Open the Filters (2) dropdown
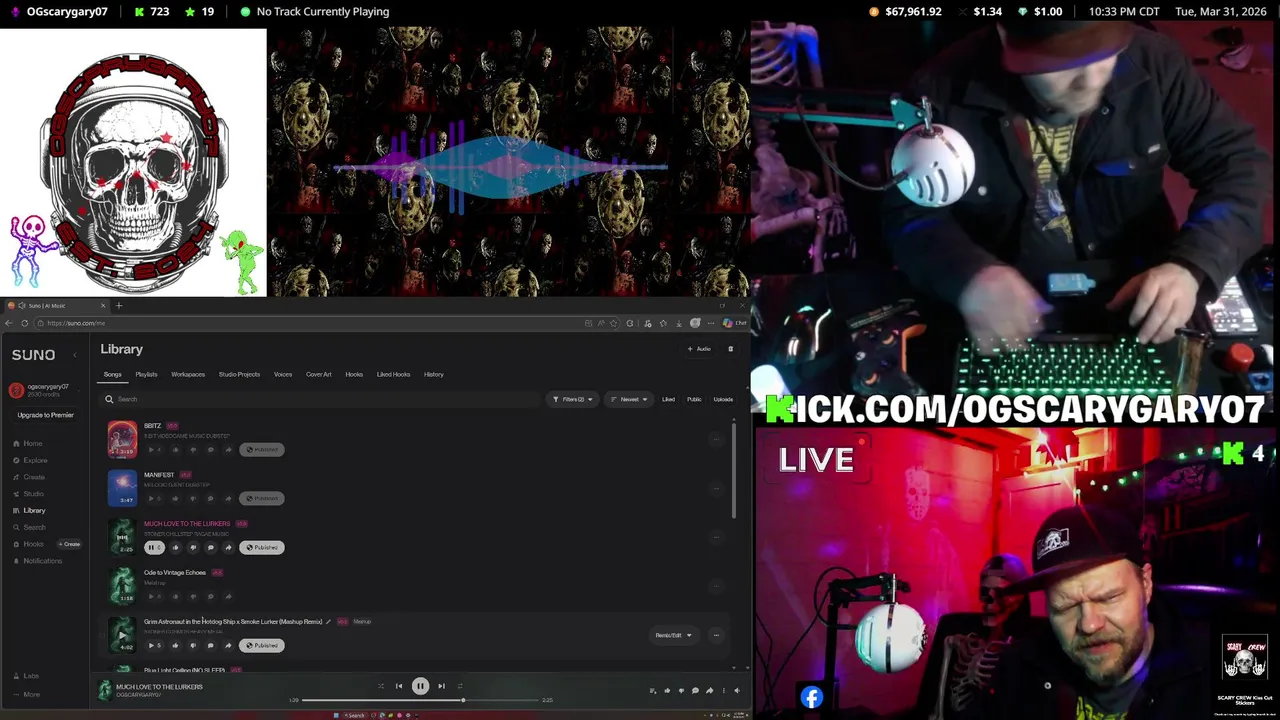 [x=572, y=399]
